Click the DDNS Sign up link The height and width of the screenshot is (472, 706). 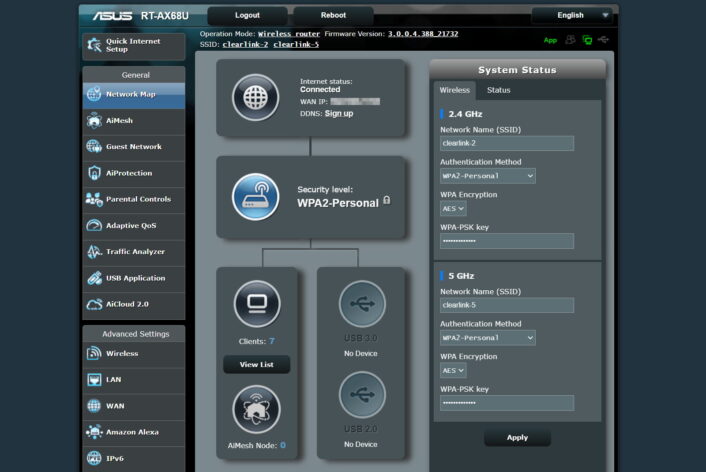pyautogui.click(x=339, y=113)
